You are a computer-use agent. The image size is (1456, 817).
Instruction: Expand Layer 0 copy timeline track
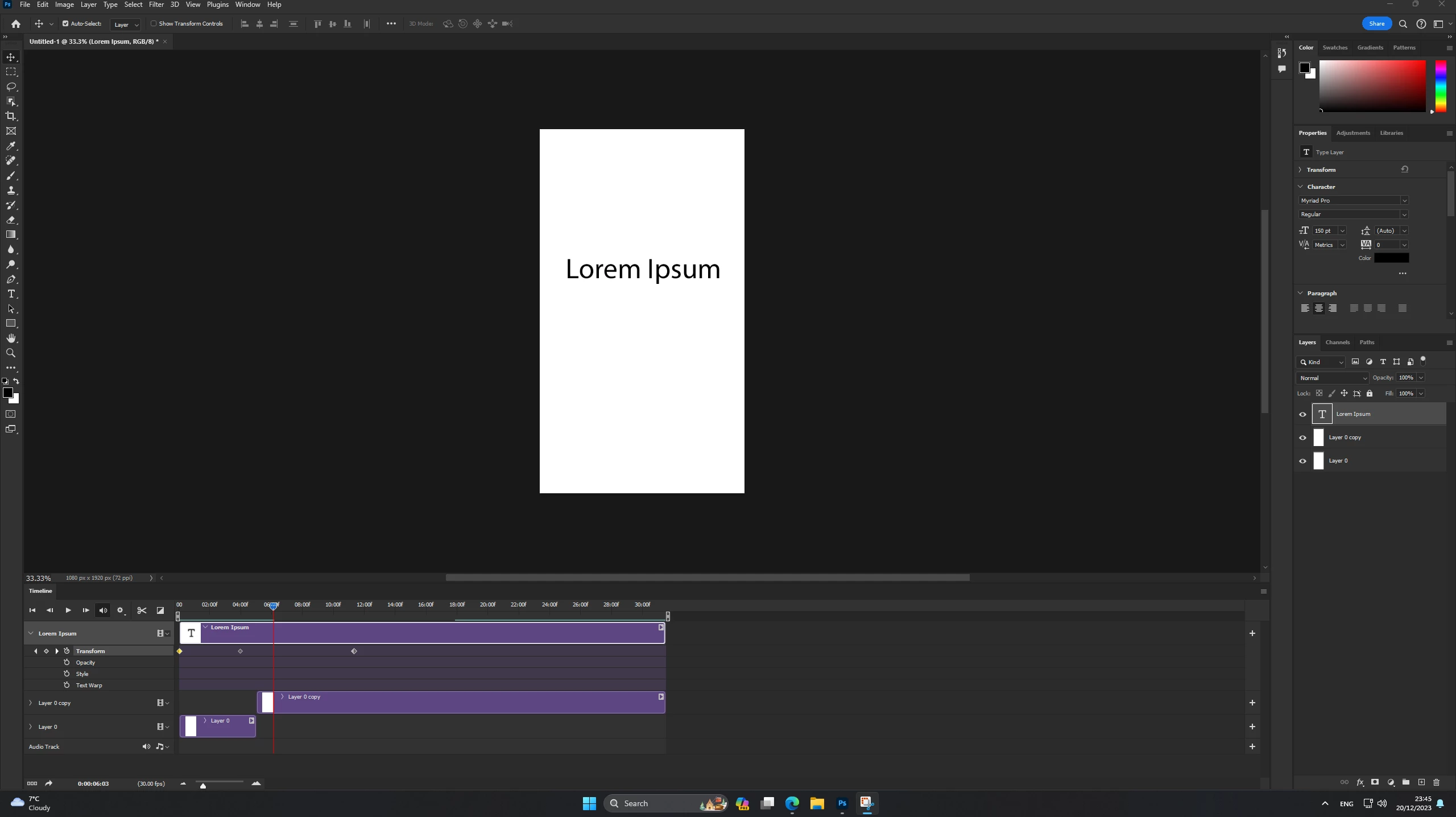31,703
